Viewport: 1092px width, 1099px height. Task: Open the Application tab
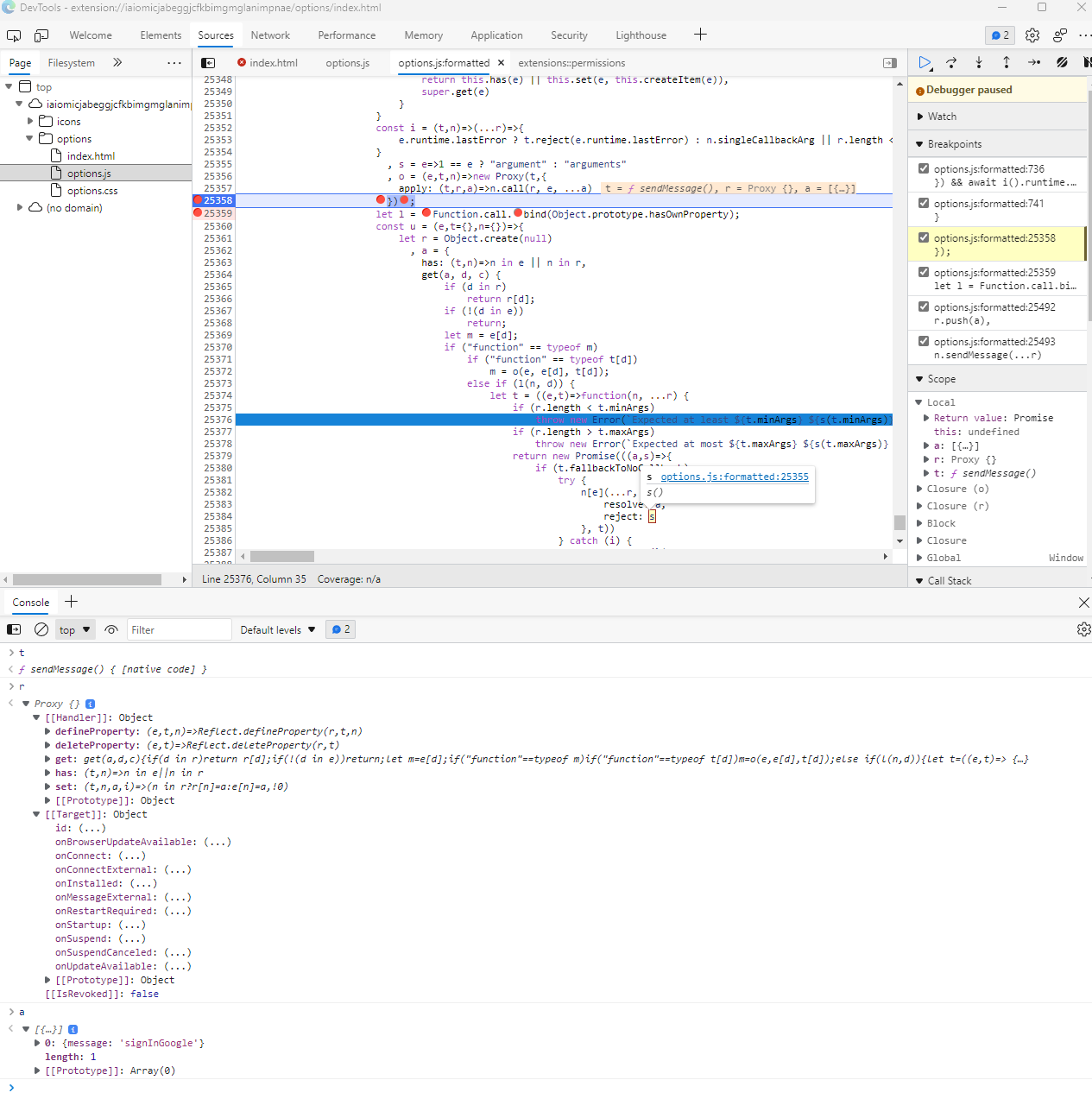pyautogui.click(x=496, y=35)
